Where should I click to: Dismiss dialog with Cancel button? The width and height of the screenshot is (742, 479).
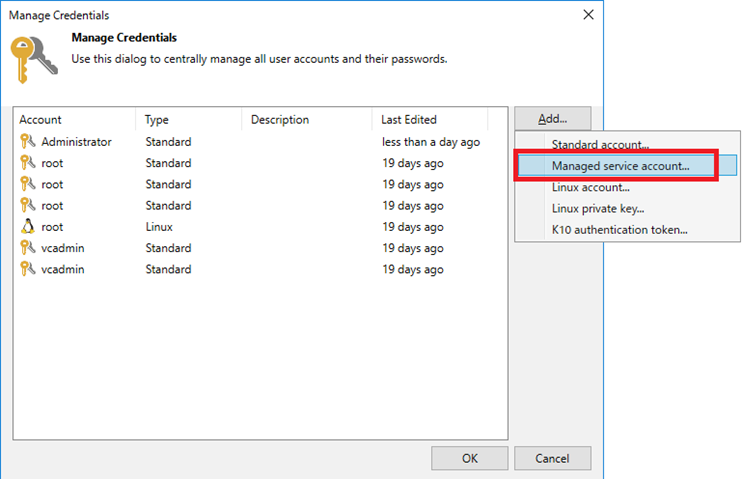click(552, 458)
